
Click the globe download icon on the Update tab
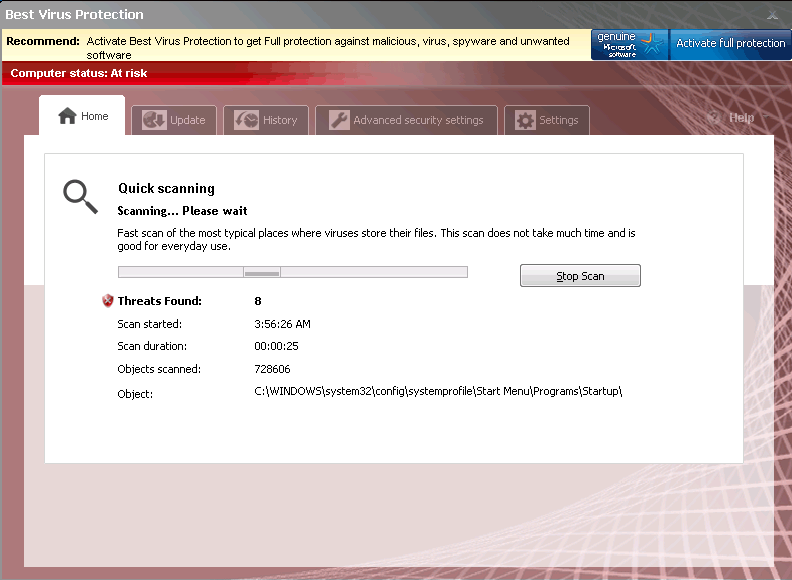click(x=153, y=120)
